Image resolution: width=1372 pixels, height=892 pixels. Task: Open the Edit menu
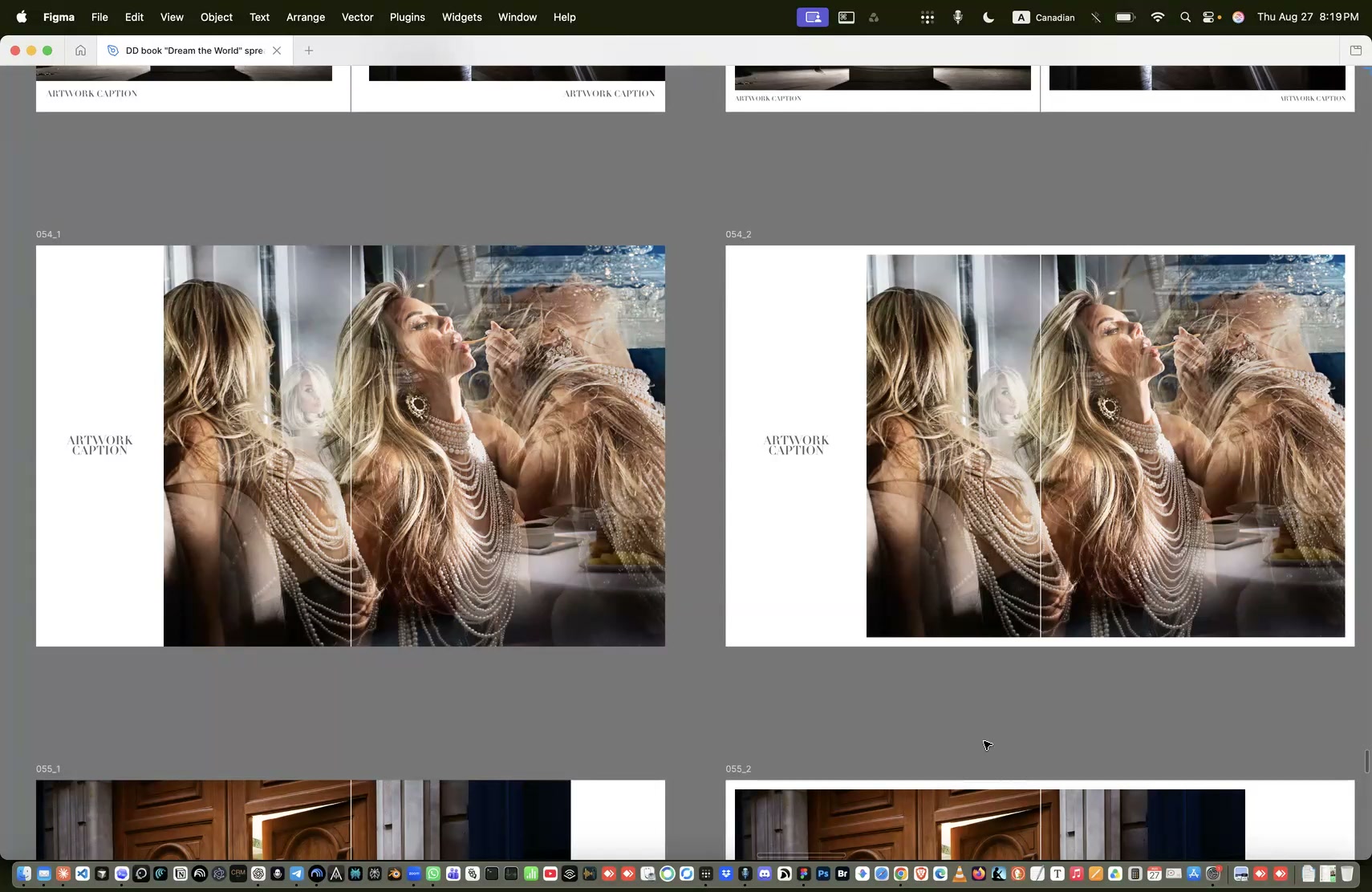pos(134,17)
